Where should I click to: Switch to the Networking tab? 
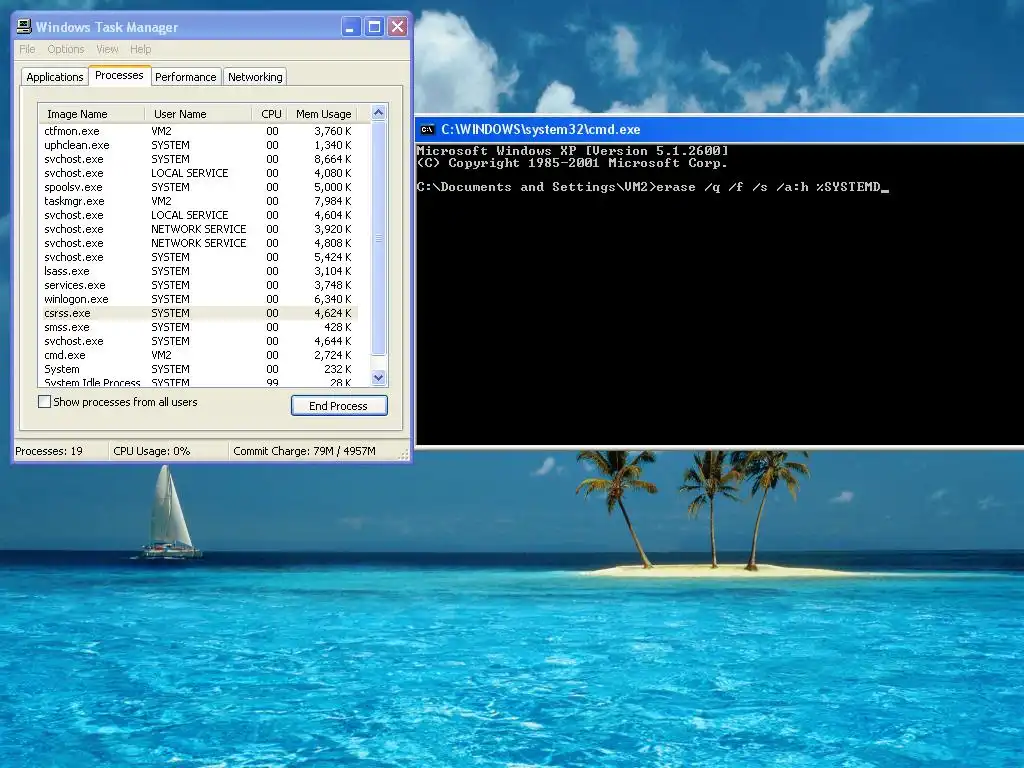tap(255, 77)
